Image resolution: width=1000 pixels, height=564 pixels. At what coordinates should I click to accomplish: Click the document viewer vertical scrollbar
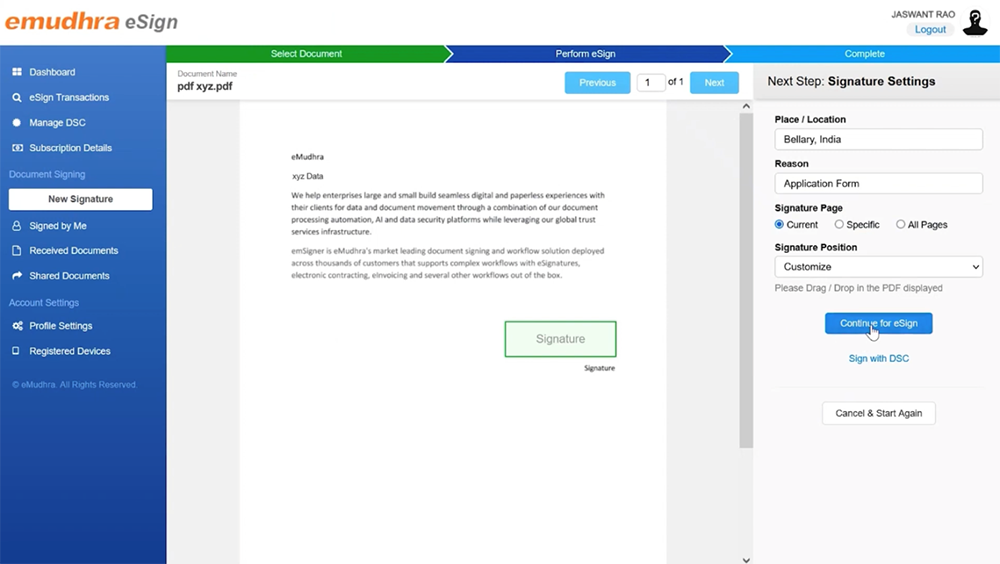click(745, 280)
